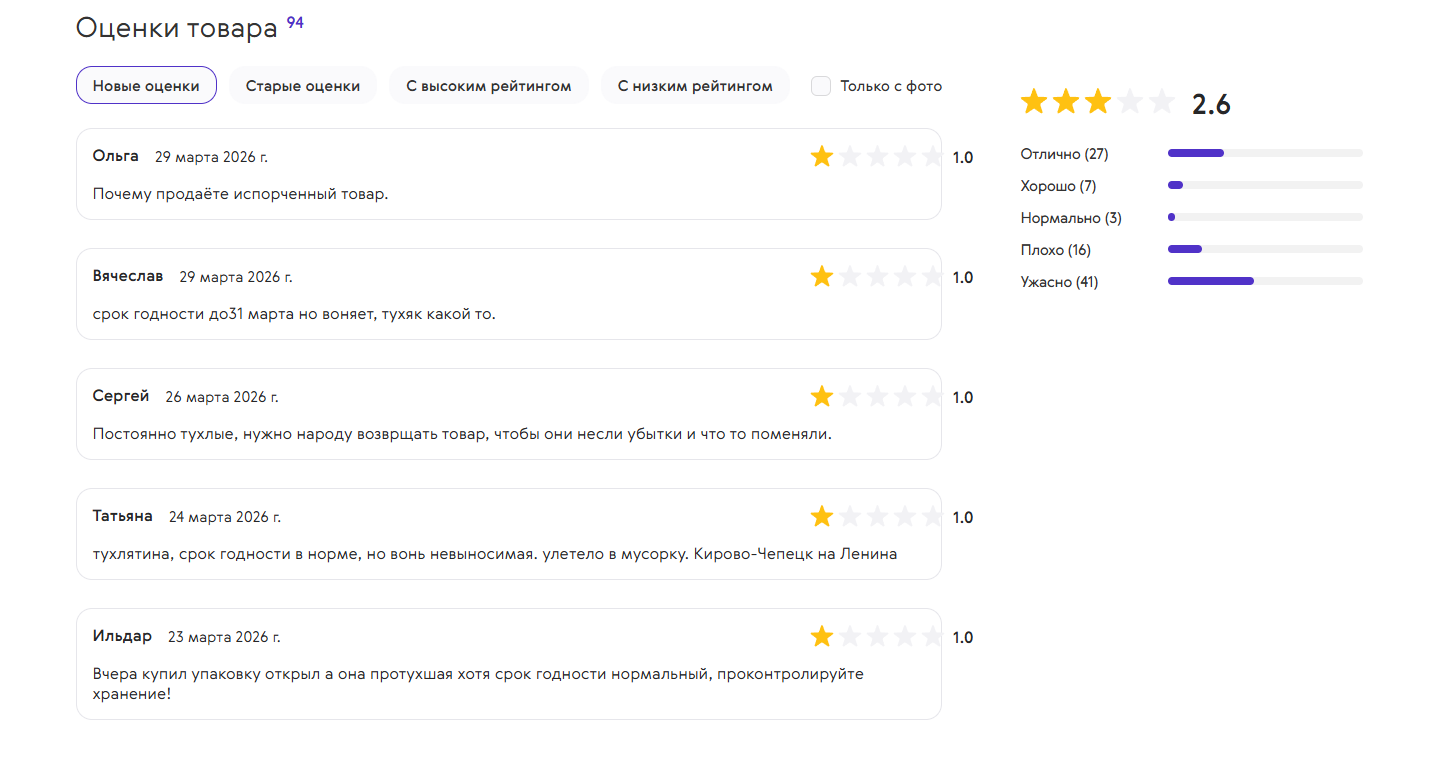This screenshot has width=1453, height=758.
Task: Click the "Хорошо (7)" progress bar
Action: pyautogui.click(x=1265, y=185)
